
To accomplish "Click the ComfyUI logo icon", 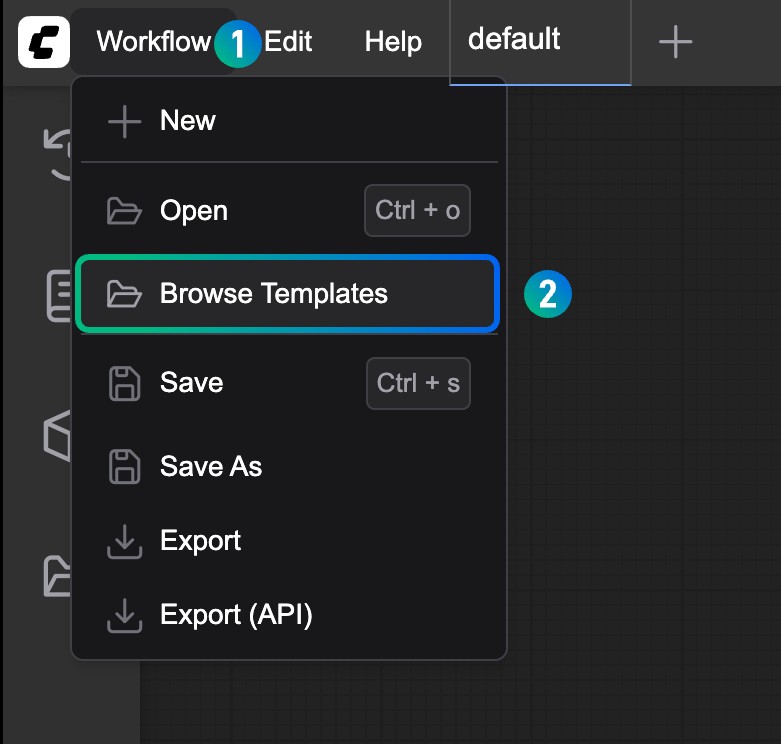I will [x=43, y=42].
